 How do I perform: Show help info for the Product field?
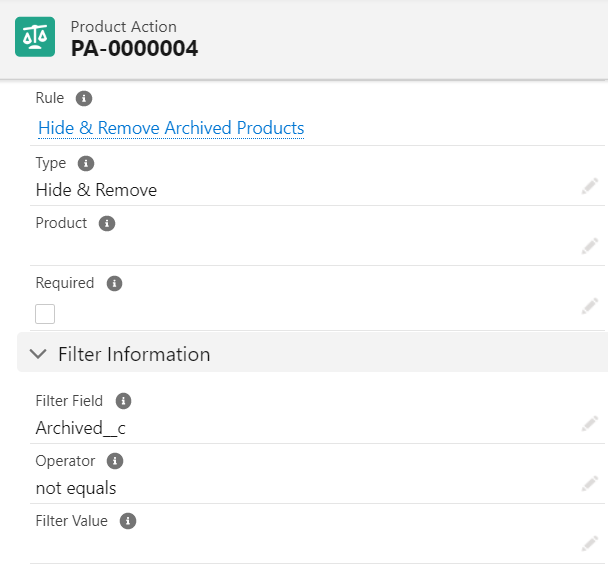click(107, 223)
